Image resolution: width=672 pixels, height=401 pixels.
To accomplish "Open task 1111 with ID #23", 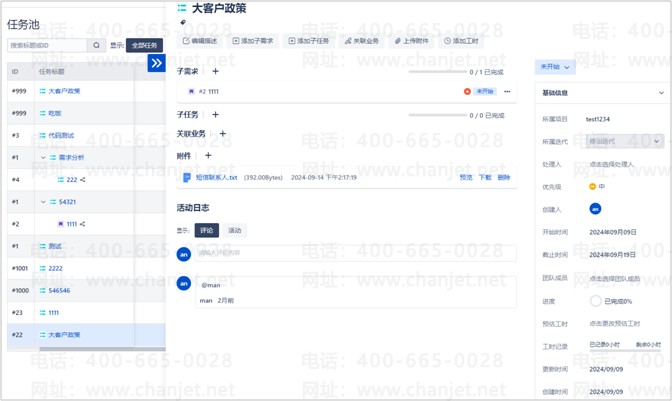I will (x=54, y=313).
